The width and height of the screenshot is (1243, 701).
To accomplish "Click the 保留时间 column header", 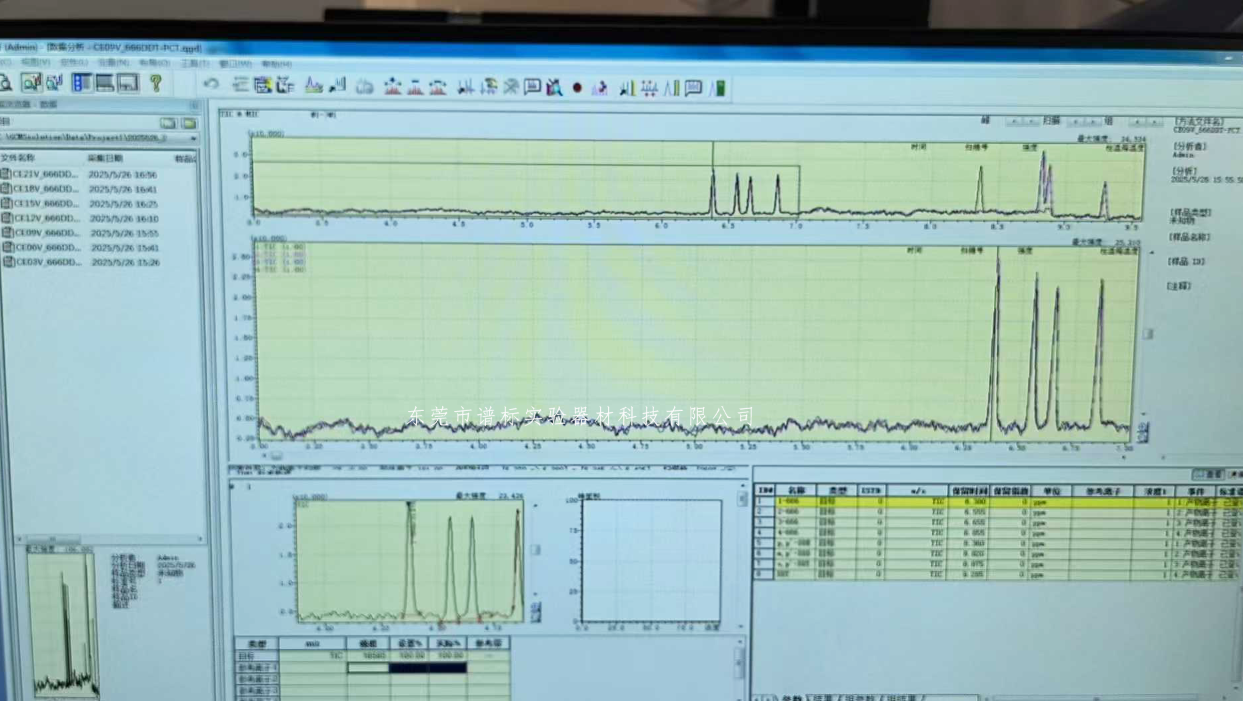I will (x=968, y=490).
